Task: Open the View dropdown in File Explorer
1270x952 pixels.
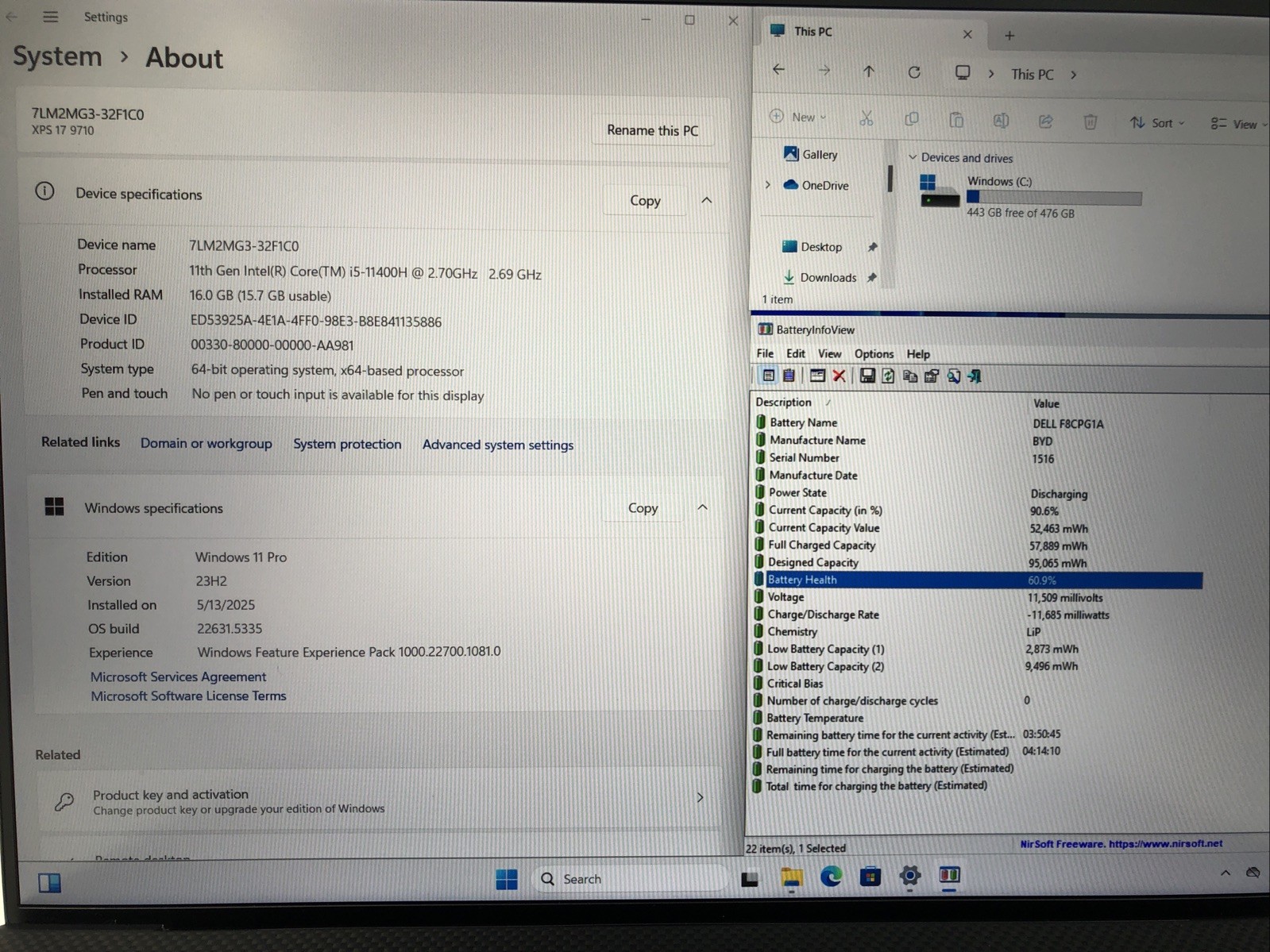Action: [1239, 124]
